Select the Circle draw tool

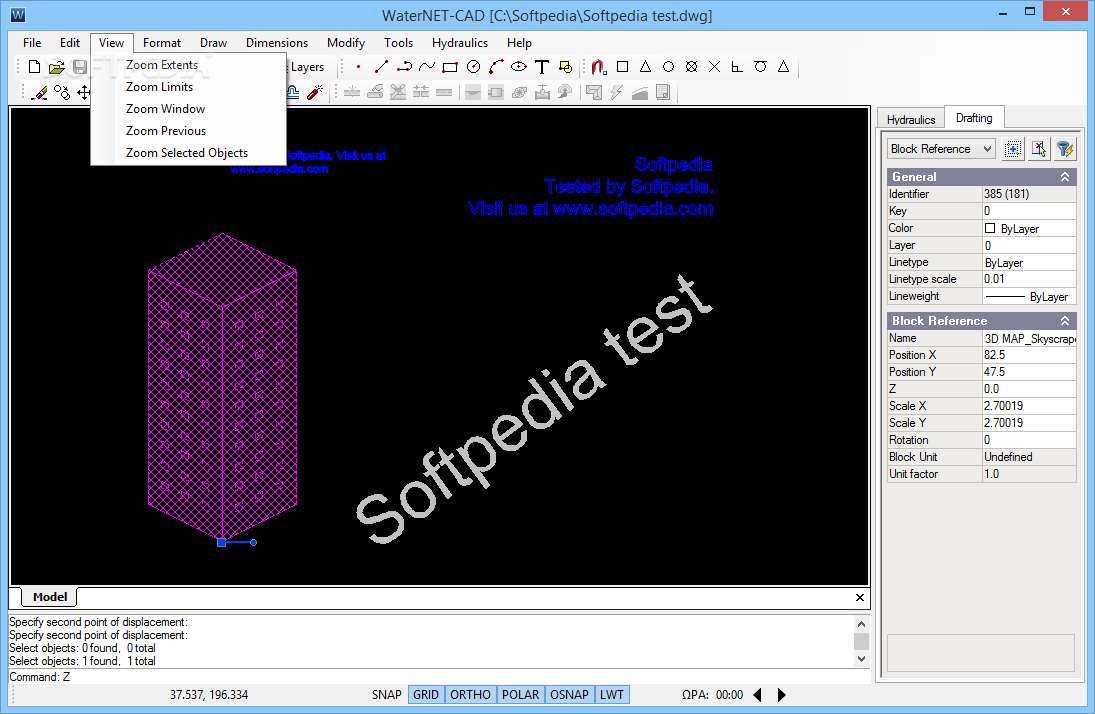(473, 67)
